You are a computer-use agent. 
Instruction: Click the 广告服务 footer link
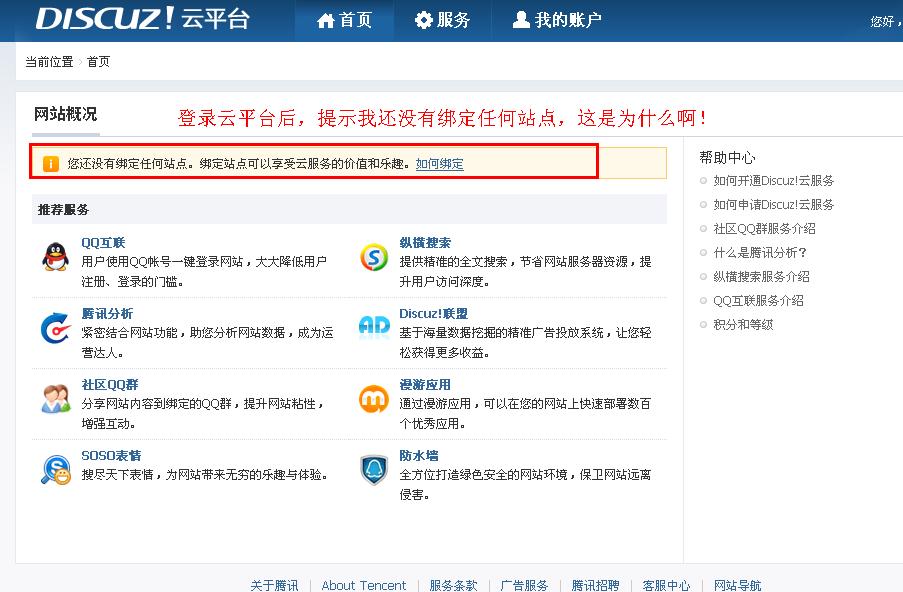(x=524, y=585)
